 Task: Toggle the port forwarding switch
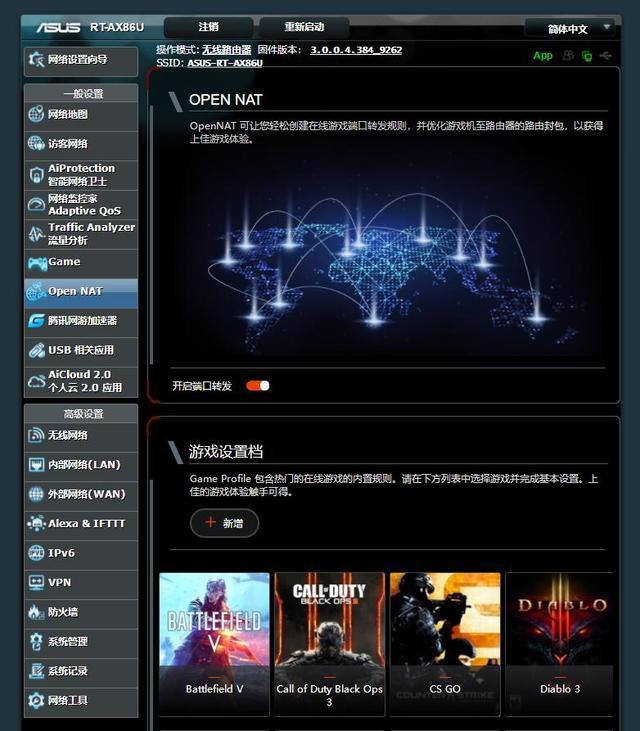tap(258, 386)
